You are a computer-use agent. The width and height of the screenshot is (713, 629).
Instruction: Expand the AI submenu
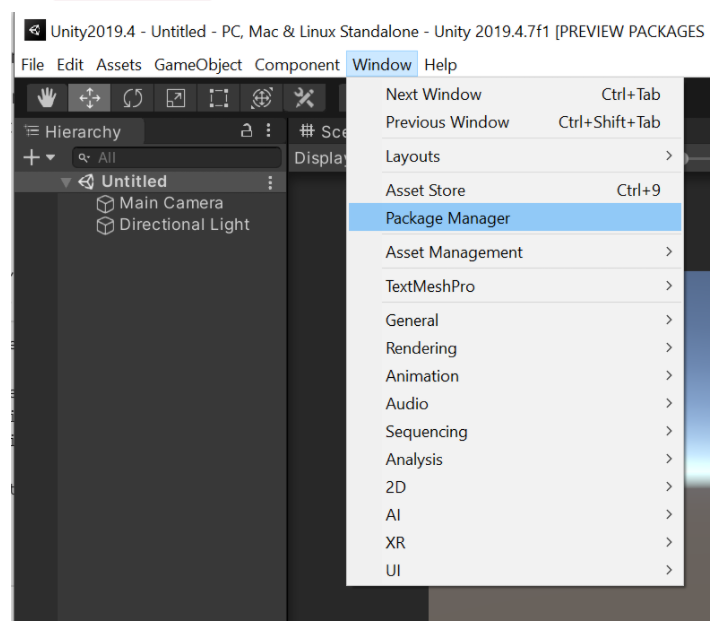[515, 514]
